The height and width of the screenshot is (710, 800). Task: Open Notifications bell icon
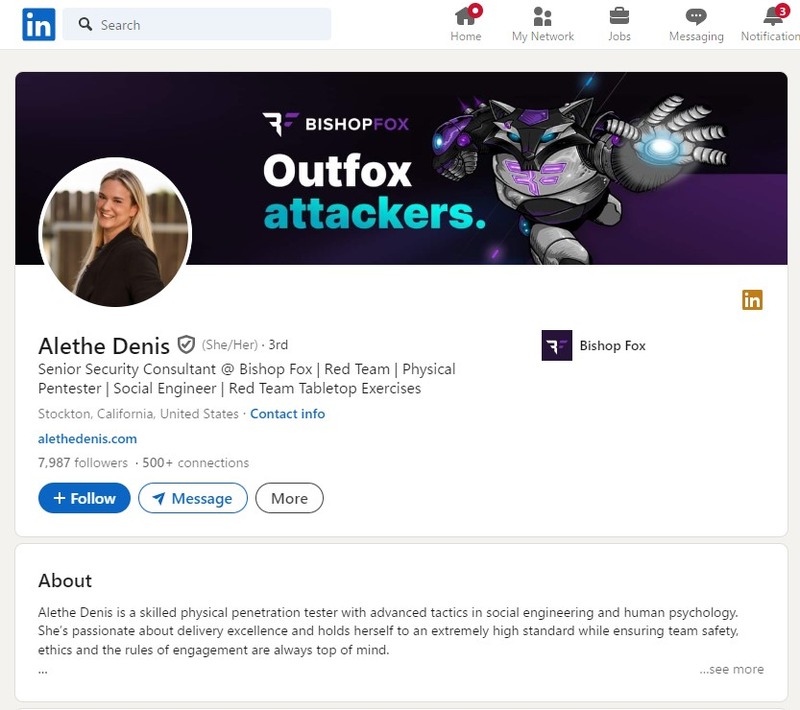(772, 17)
